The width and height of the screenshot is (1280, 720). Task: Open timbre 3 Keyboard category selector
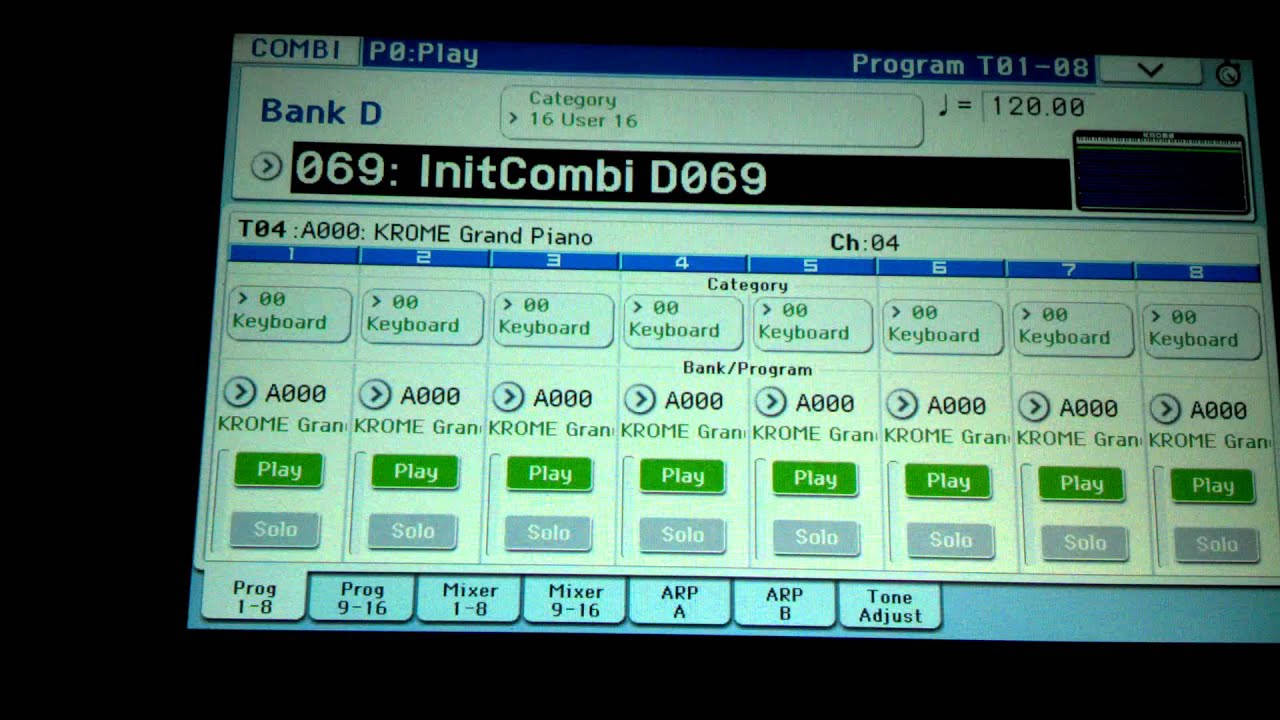tap(553, 319)
